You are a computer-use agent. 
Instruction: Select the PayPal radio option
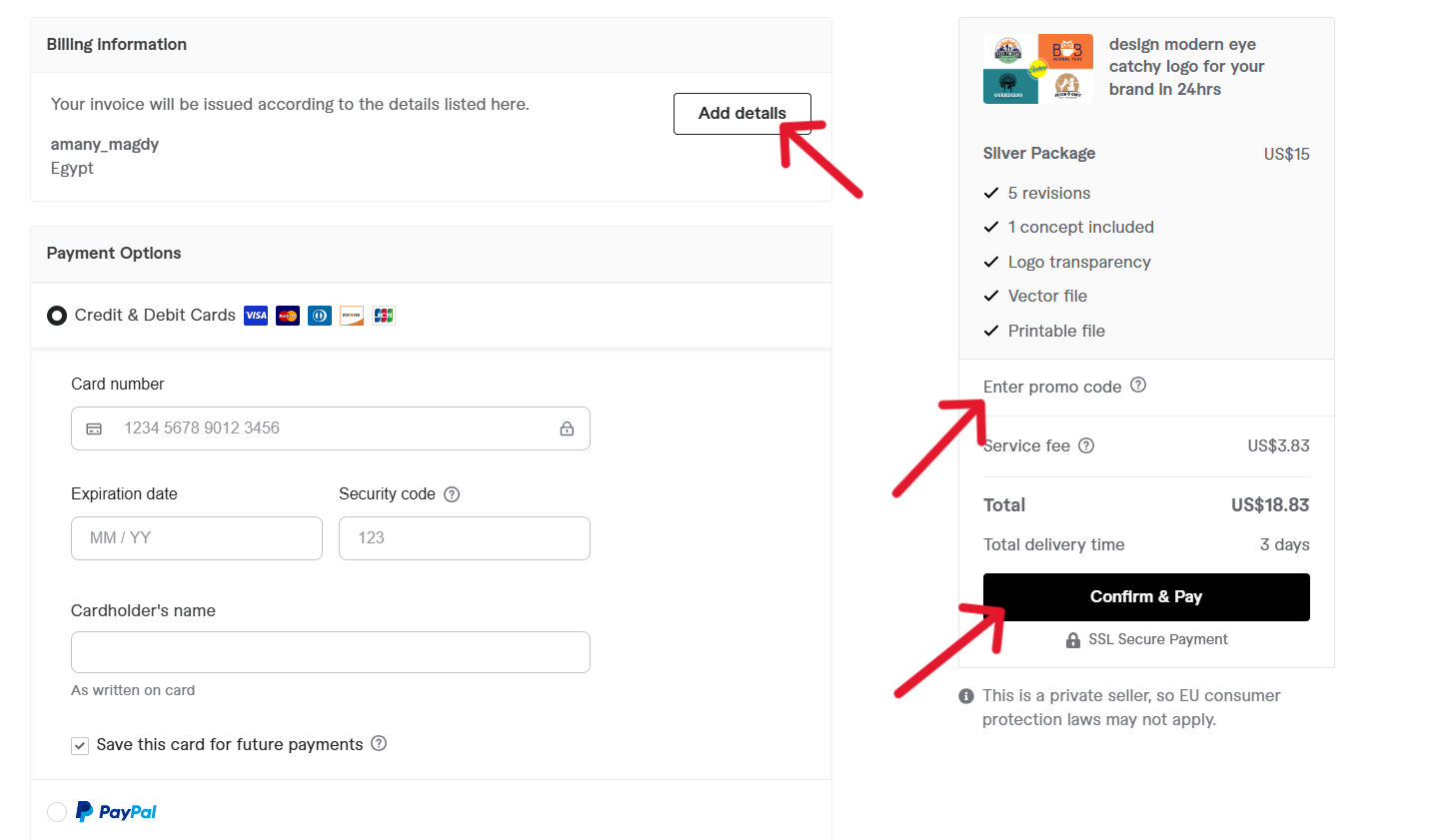57,812
